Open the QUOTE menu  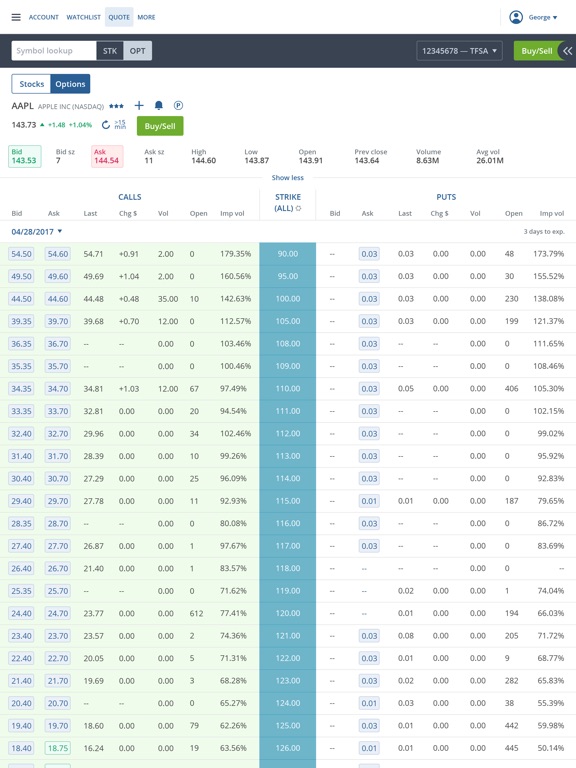tap(119, 17)
